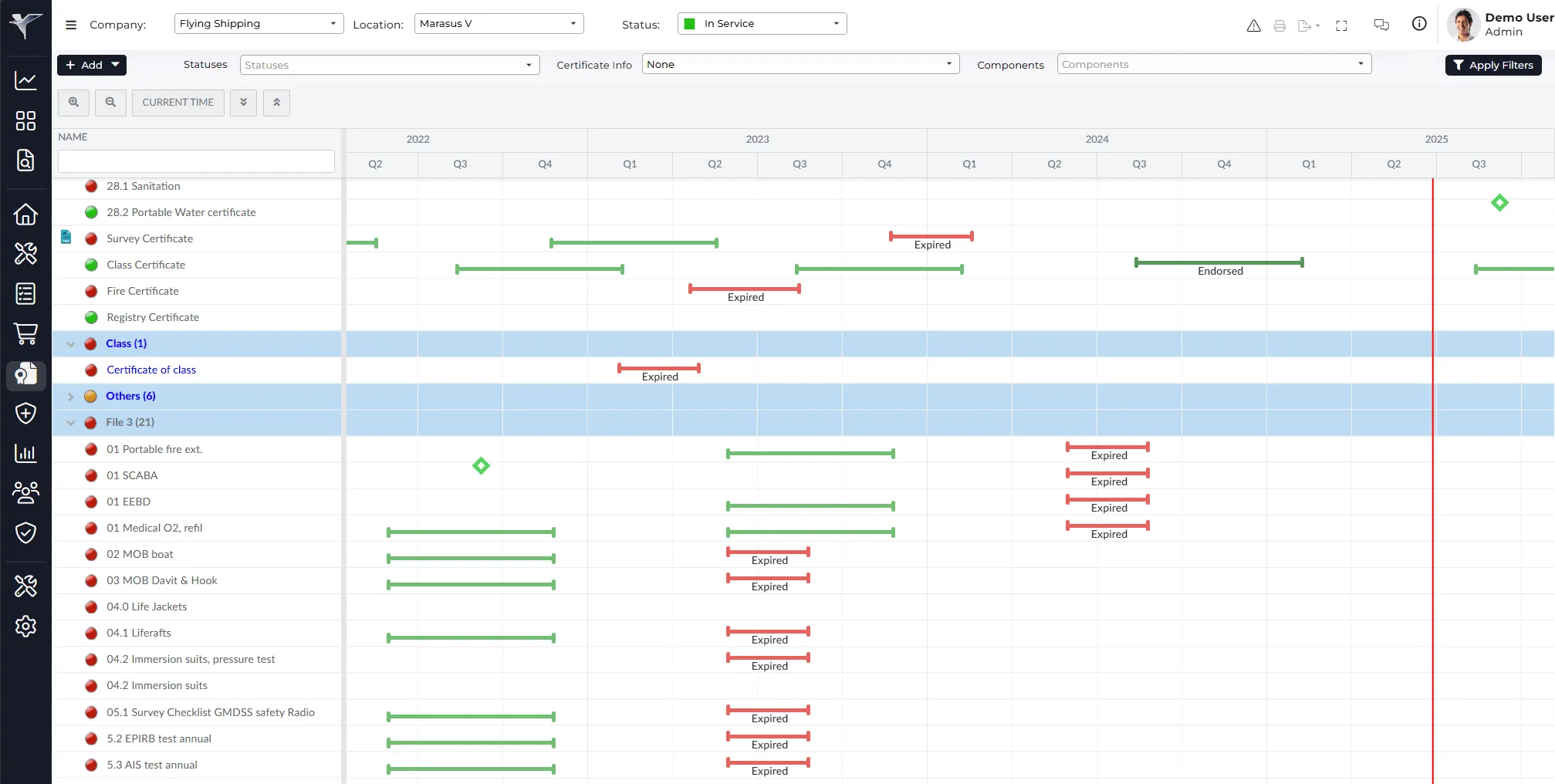Screen dimensions: 1555x784
Task: Expand all rows with double-chevron down
Action: point(243,103)
